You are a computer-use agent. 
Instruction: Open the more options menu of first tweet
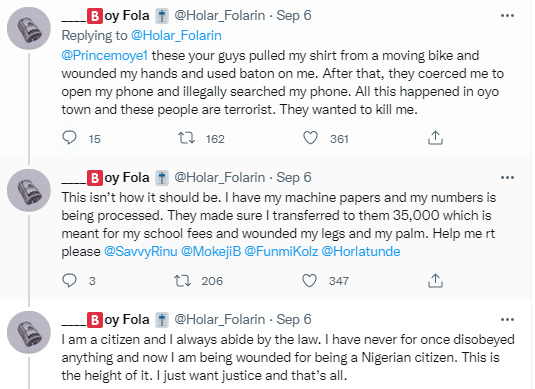click(507, 15)
